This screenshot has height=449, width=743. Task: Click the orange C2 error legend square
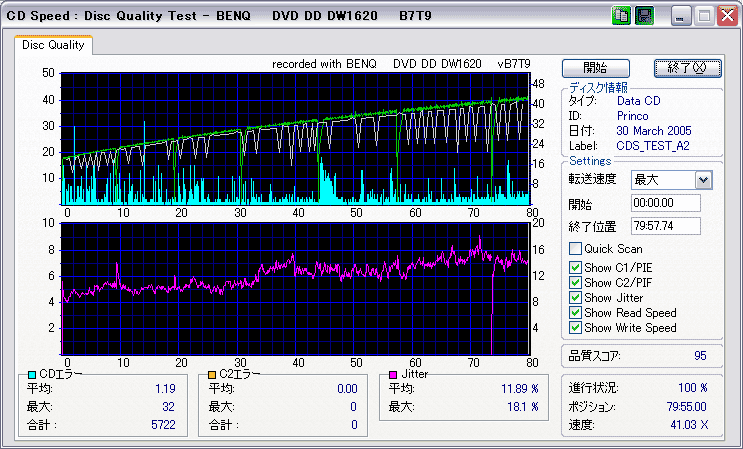pyautogui.click(x=211, y=374)
